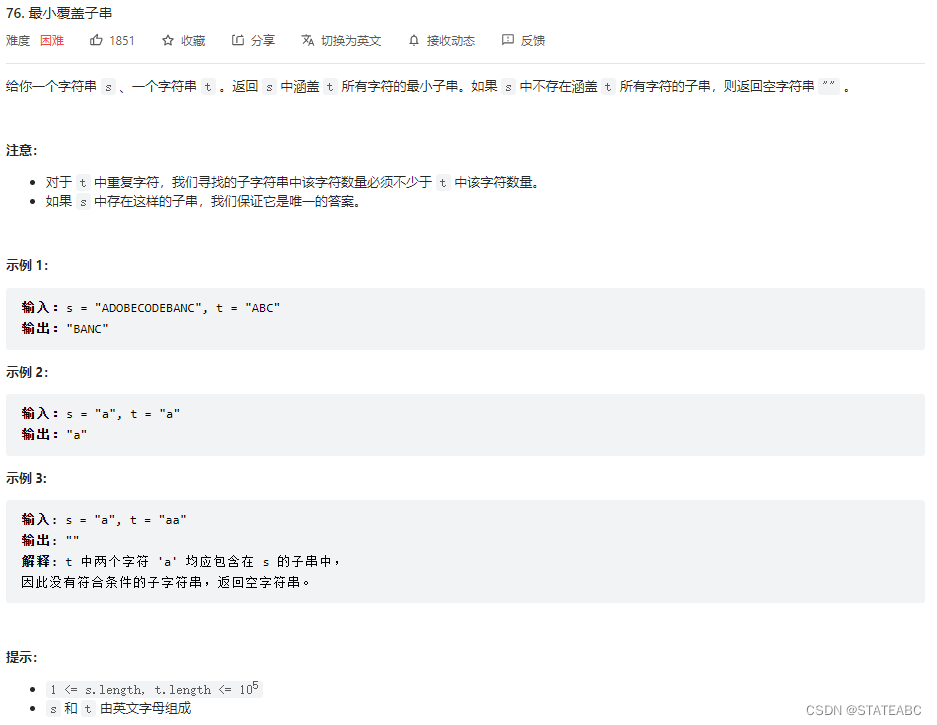This screenshot has height=725, width=937.
Task: Click the star favorite icon
Action: point(168,40)
